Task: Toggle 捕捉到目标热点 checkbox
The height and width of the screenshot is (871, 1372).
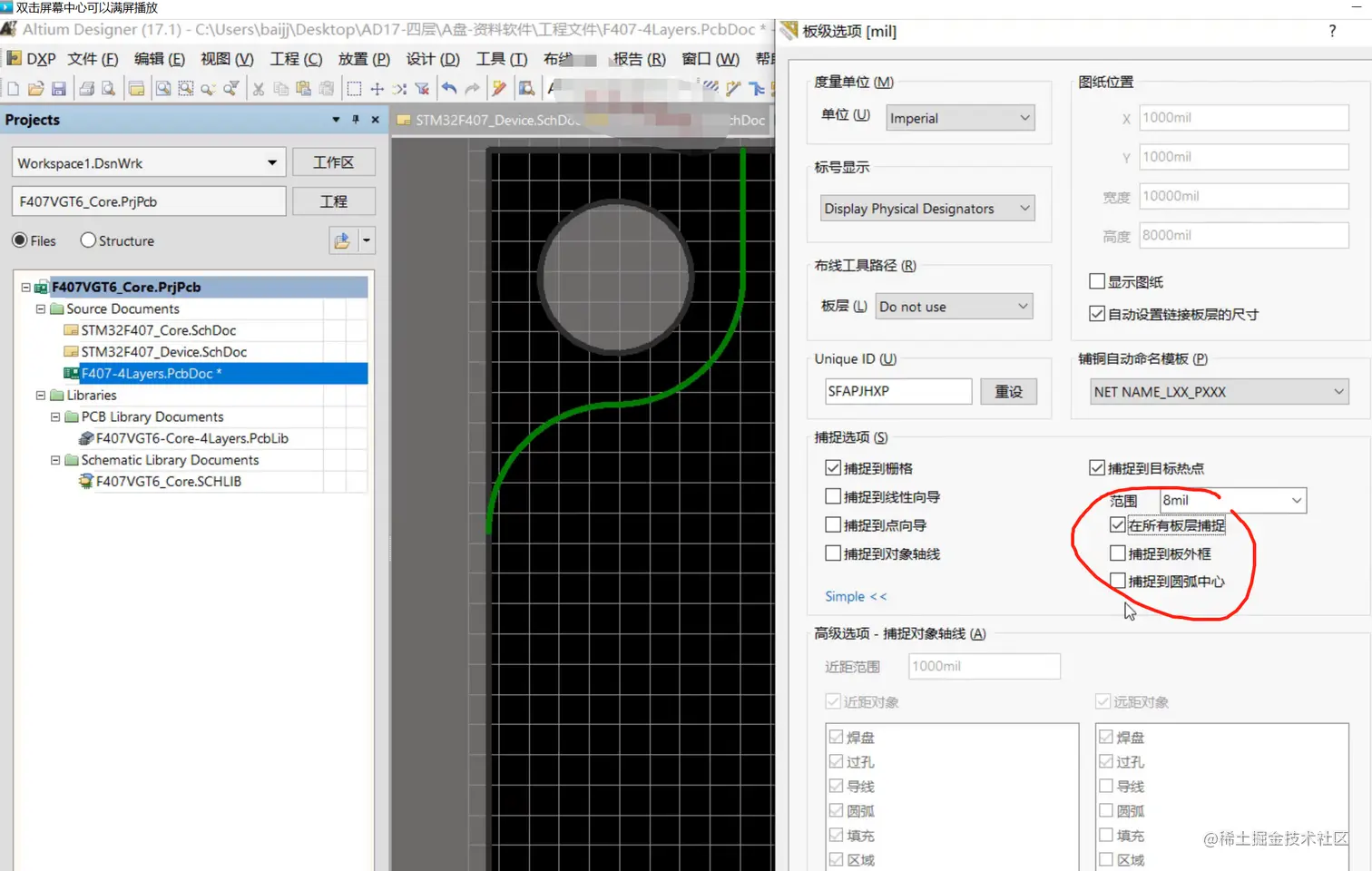Action: (x=1097, y=468)
